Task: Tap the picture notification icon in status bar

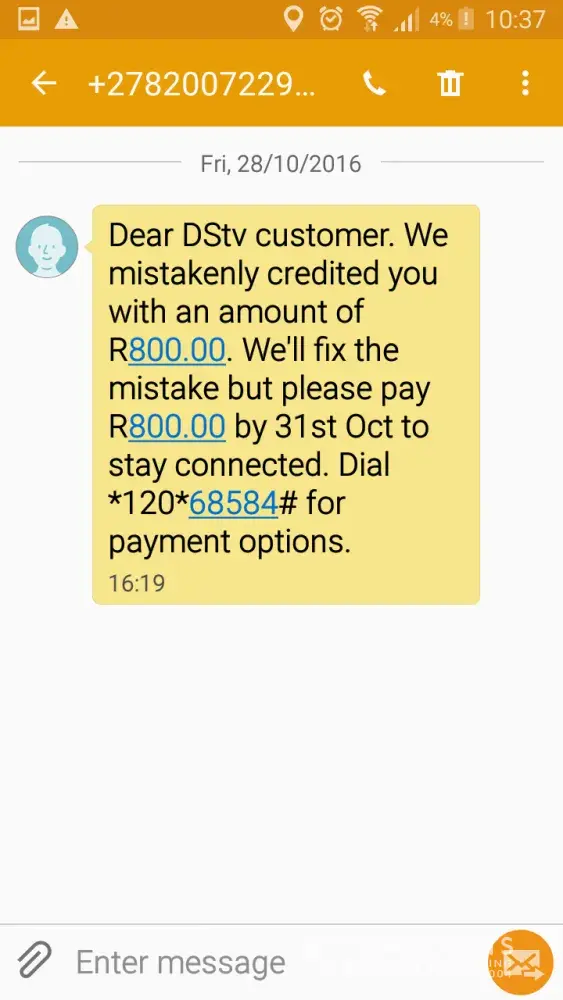Action: coord(29,20)
